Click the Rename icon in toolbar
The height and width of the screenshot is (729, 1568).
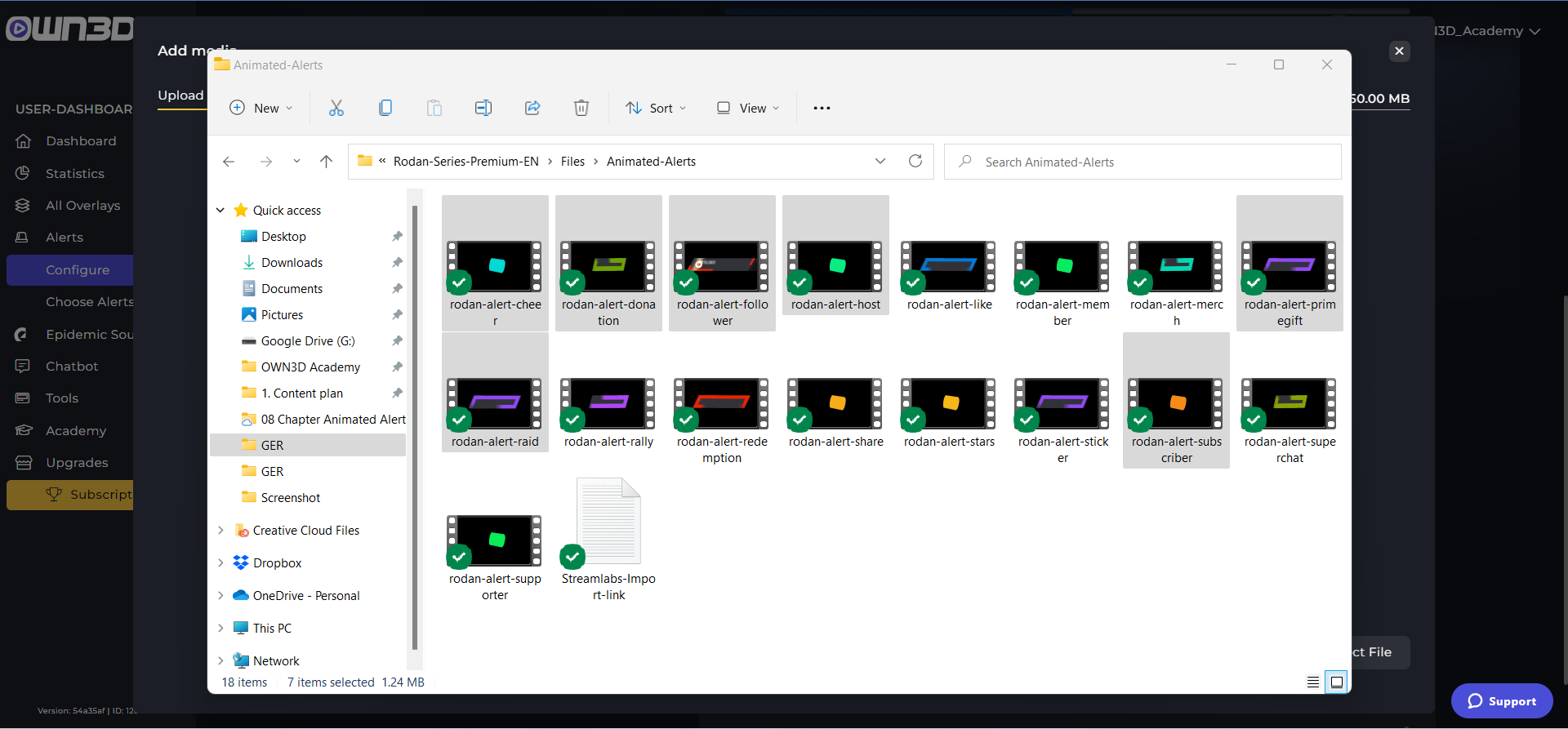click(x=483, y=108)
